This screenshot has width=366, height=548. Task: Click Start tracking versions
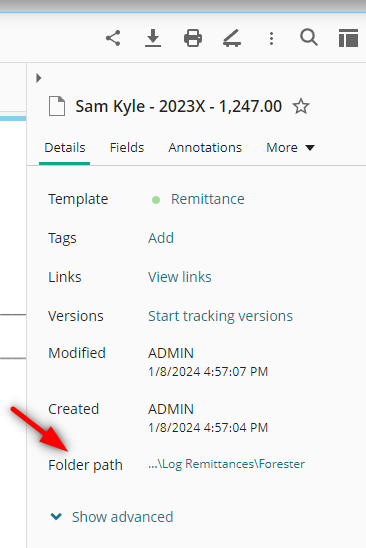(x=220, y=316)
